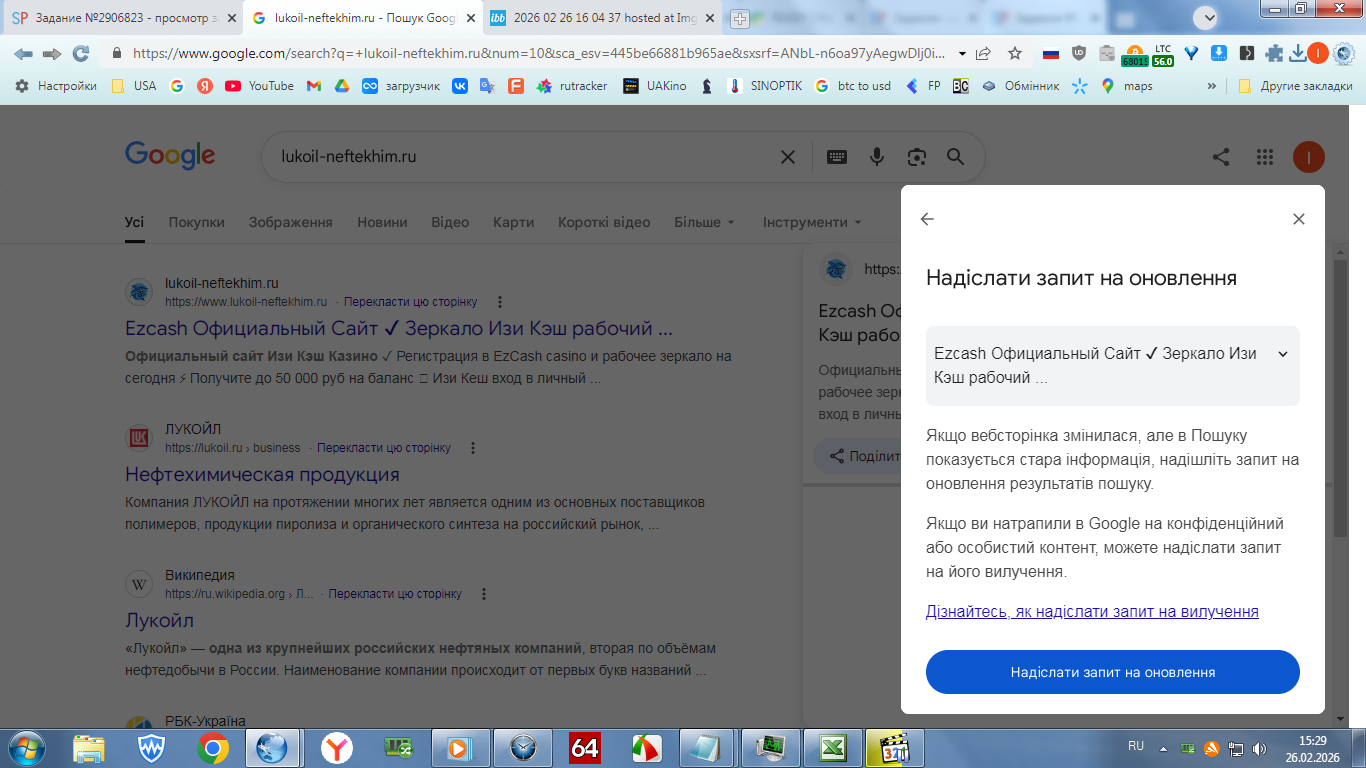This screenshot has height=768, width=1366.
Task: Click the share icon near Google apps
Action: pyautogui.click(x=1221, y=157)
